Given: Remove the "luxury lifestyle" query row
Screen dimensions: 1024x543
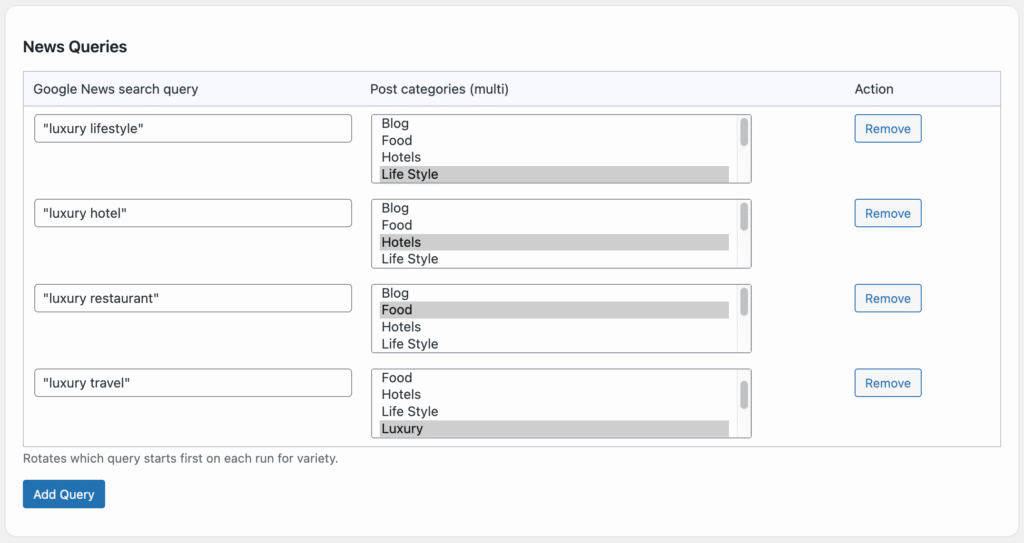Looking at the screenshot, I should pyautogui.click(x=887, y=129).
